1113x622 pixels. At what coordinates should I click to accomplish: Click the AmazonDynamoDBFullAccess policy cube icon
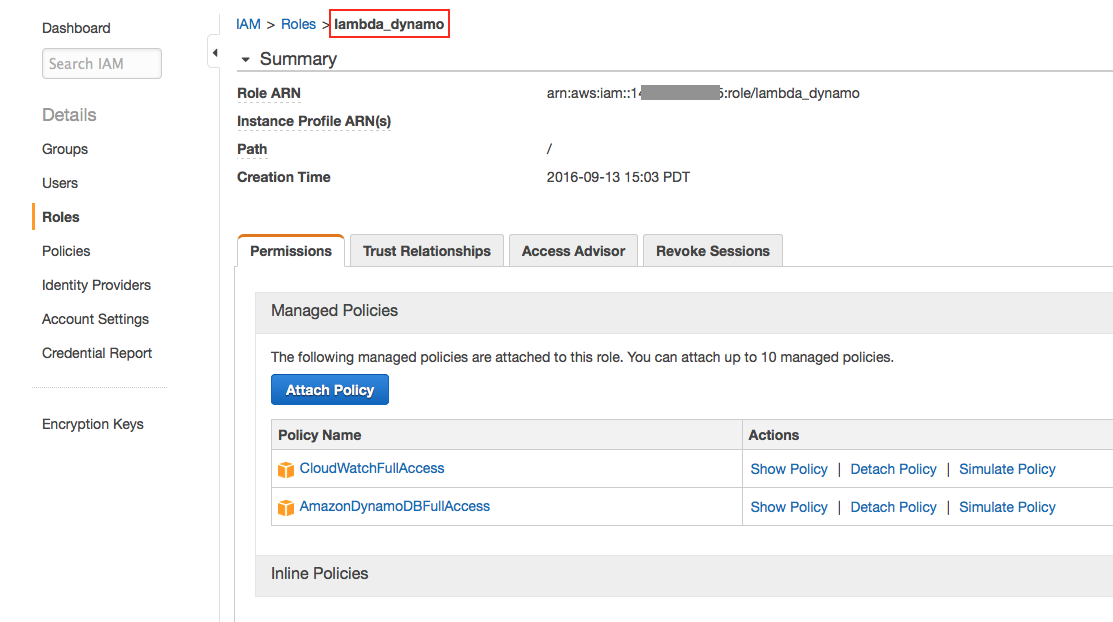point(286,507)
